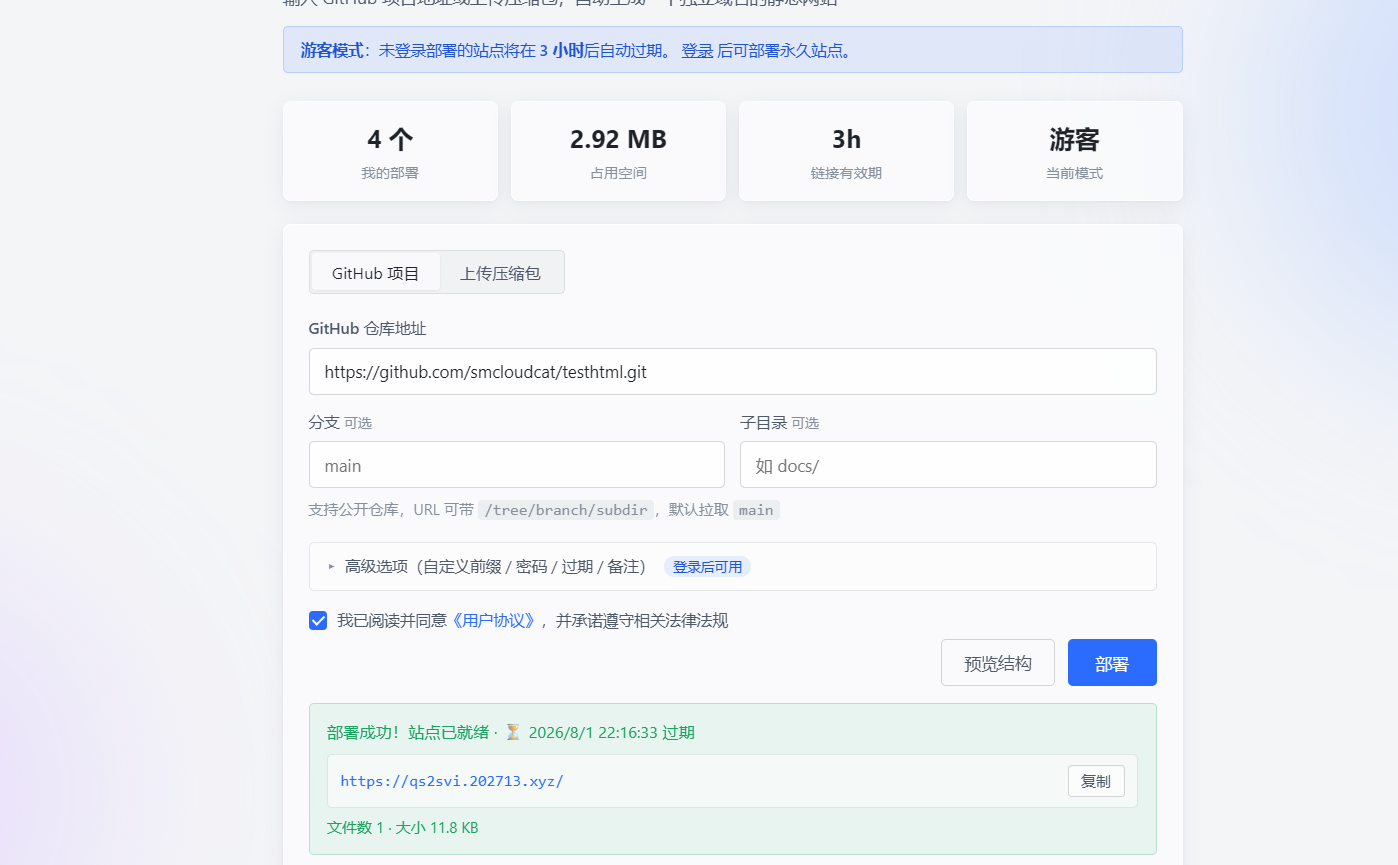Click the 游客 当前模式 value
The width and height of the screenshot is (1398, 865).
tap(1074, 139)
